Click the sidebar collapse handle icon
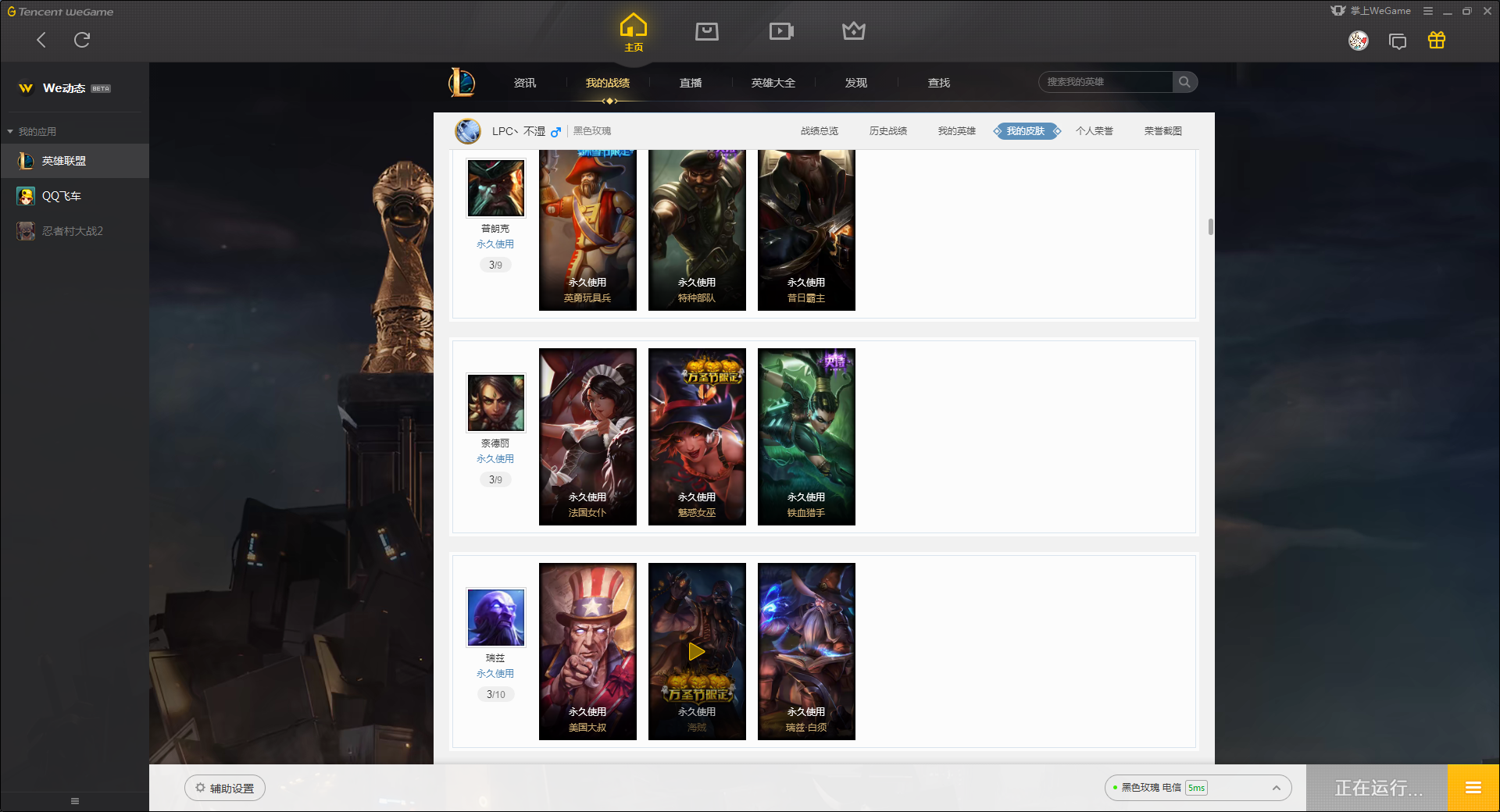 [75, 801]
